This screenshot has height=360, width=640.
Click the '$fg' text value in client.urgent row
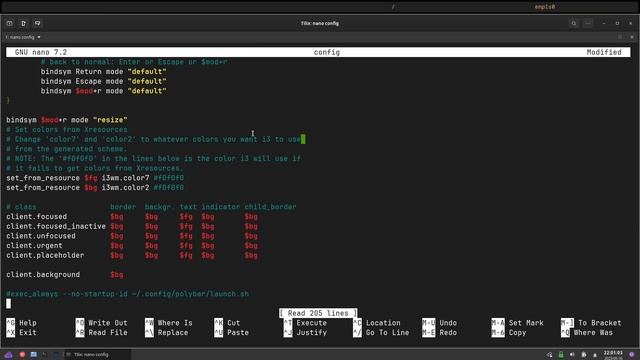[186, 246]
